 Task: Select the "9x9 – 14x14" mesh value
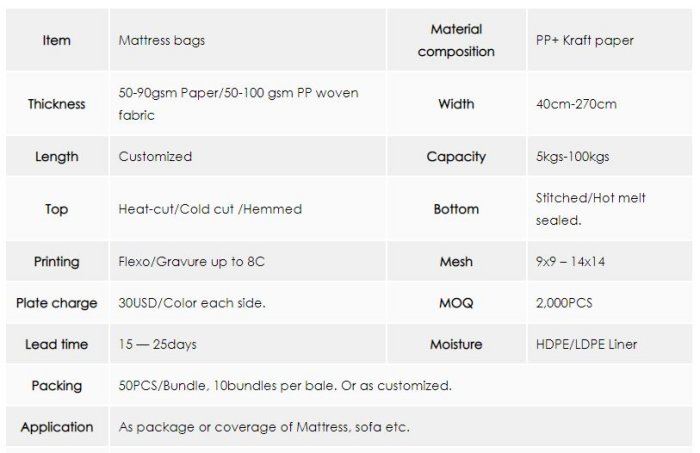tap(571, 262)
